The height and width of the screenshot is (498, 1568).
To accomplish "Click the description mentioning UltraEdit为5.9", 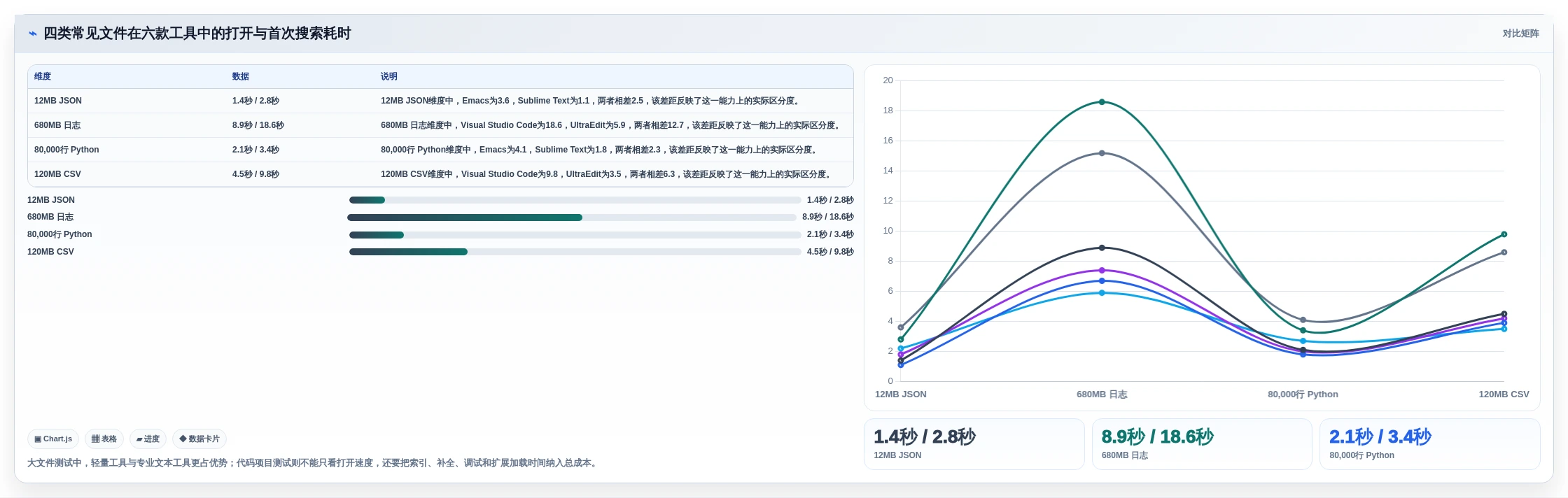I will tap(610, 125).
